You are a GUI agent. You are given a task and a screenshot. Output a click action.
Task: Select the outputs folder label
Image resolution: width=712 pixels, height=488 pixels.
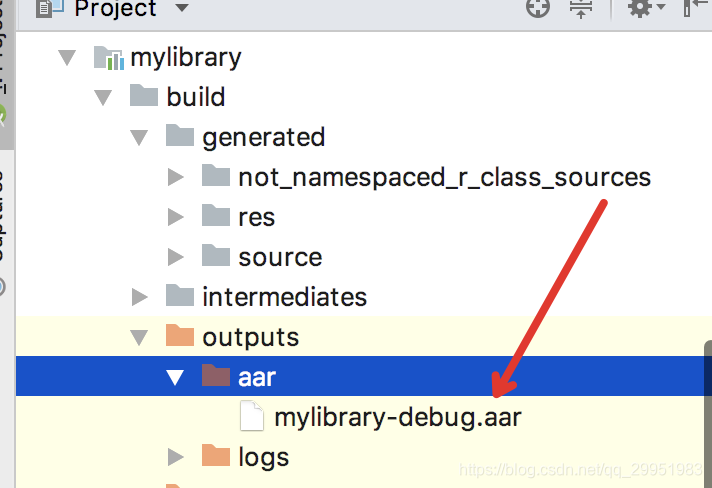click(251, 338)
